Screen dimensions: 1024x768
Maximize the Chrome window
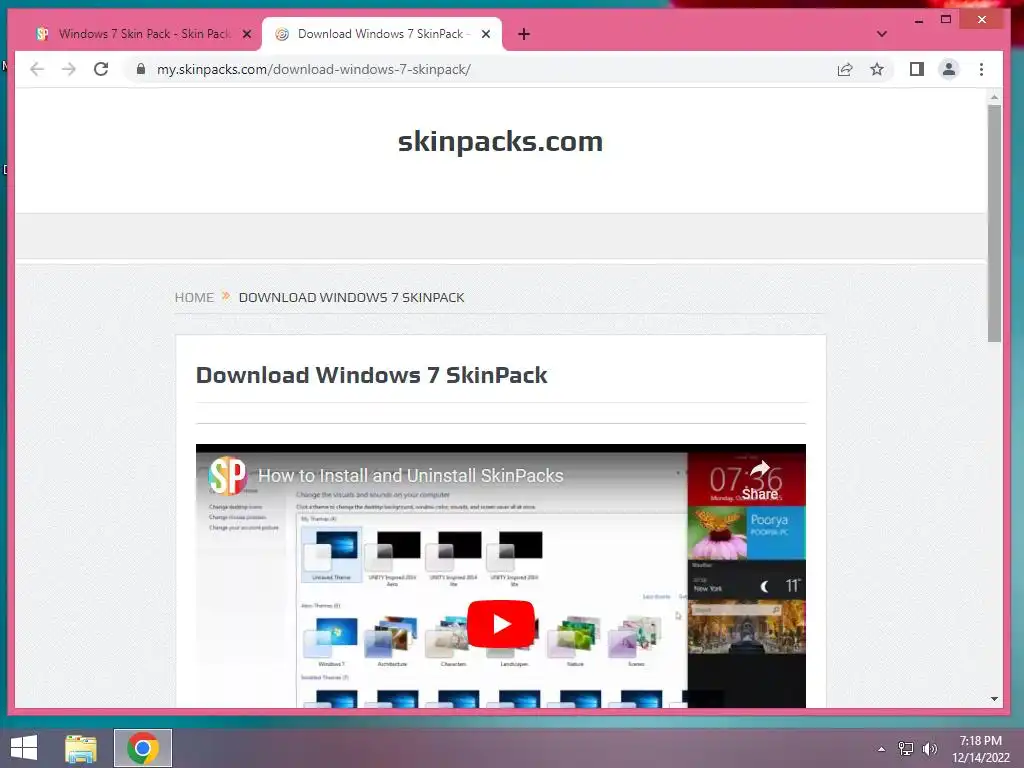point(946,20)
